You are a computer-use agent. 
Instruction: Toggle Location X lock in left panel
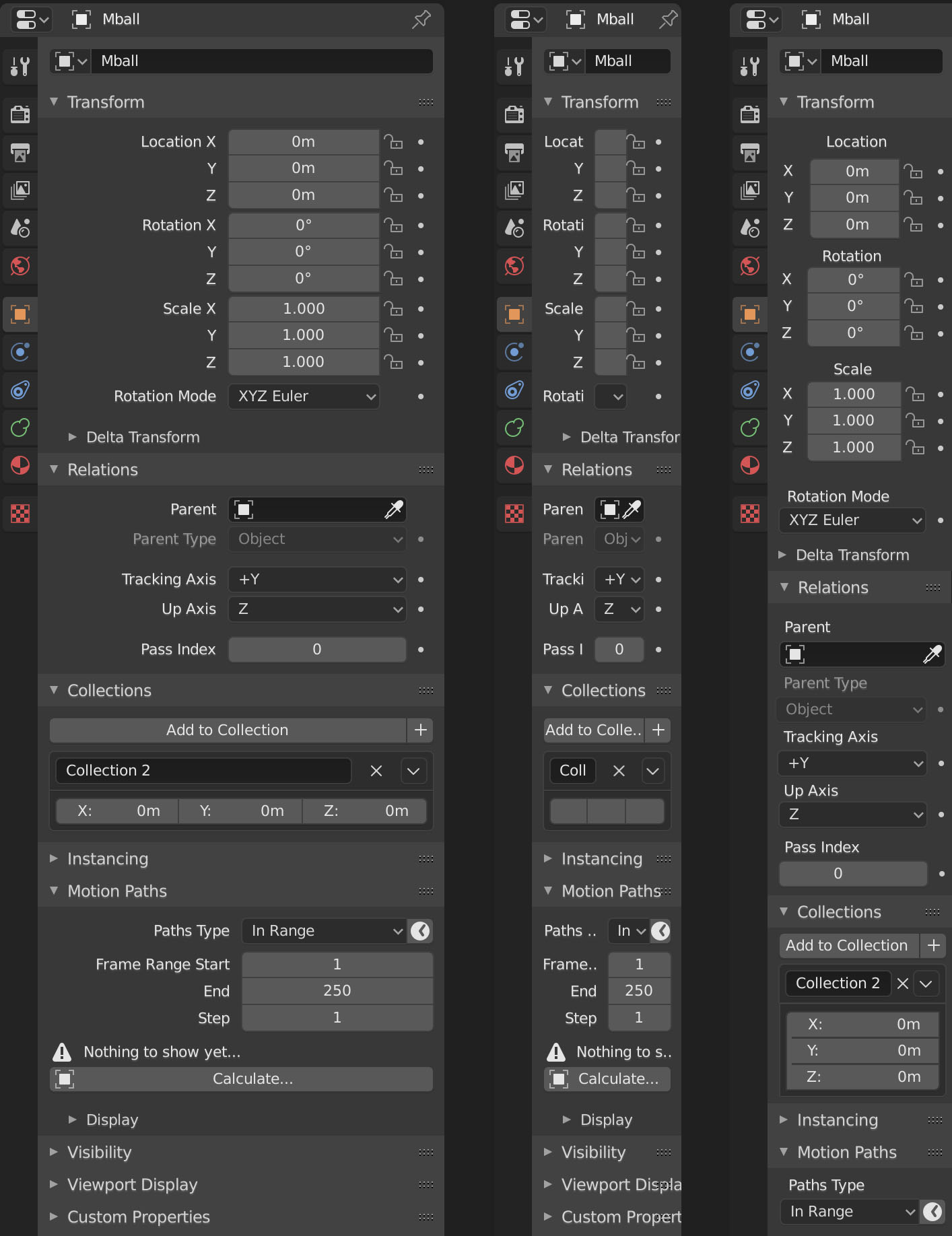point(394,142)
